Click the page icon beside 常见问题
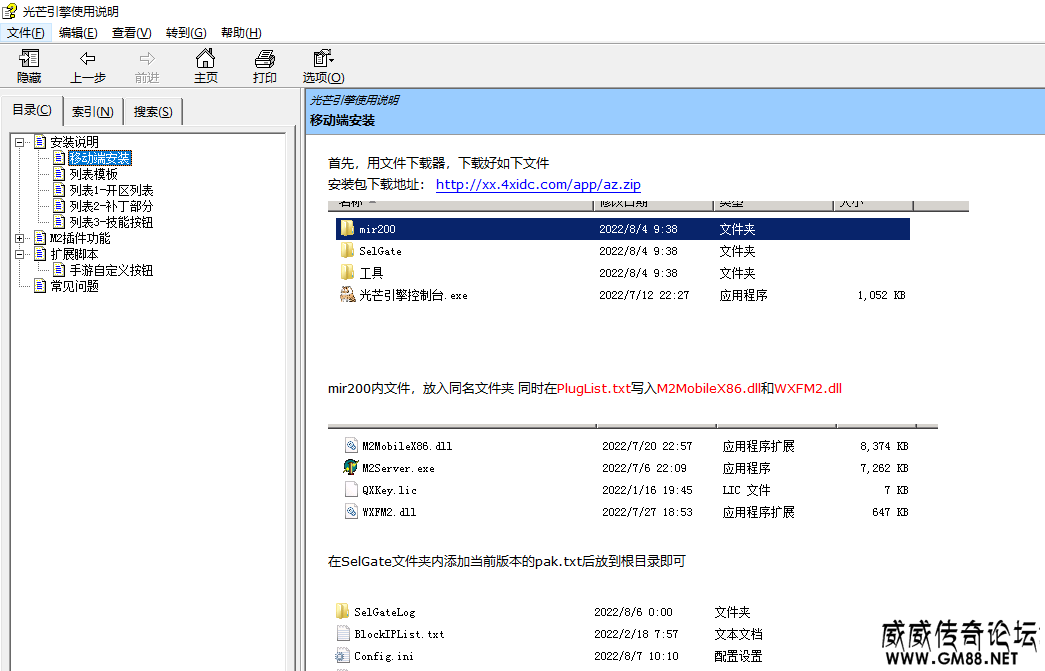 [40, 286]
